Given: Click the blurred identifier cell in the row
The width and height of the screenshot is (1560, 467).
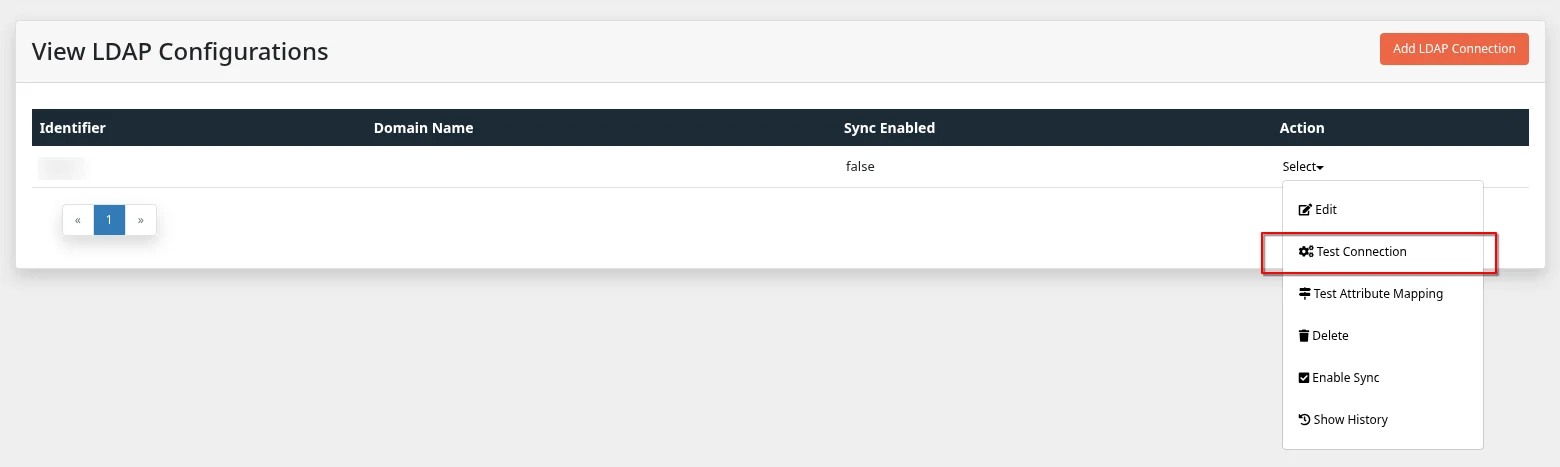Looking at the screenshot, I should [62, 167].
